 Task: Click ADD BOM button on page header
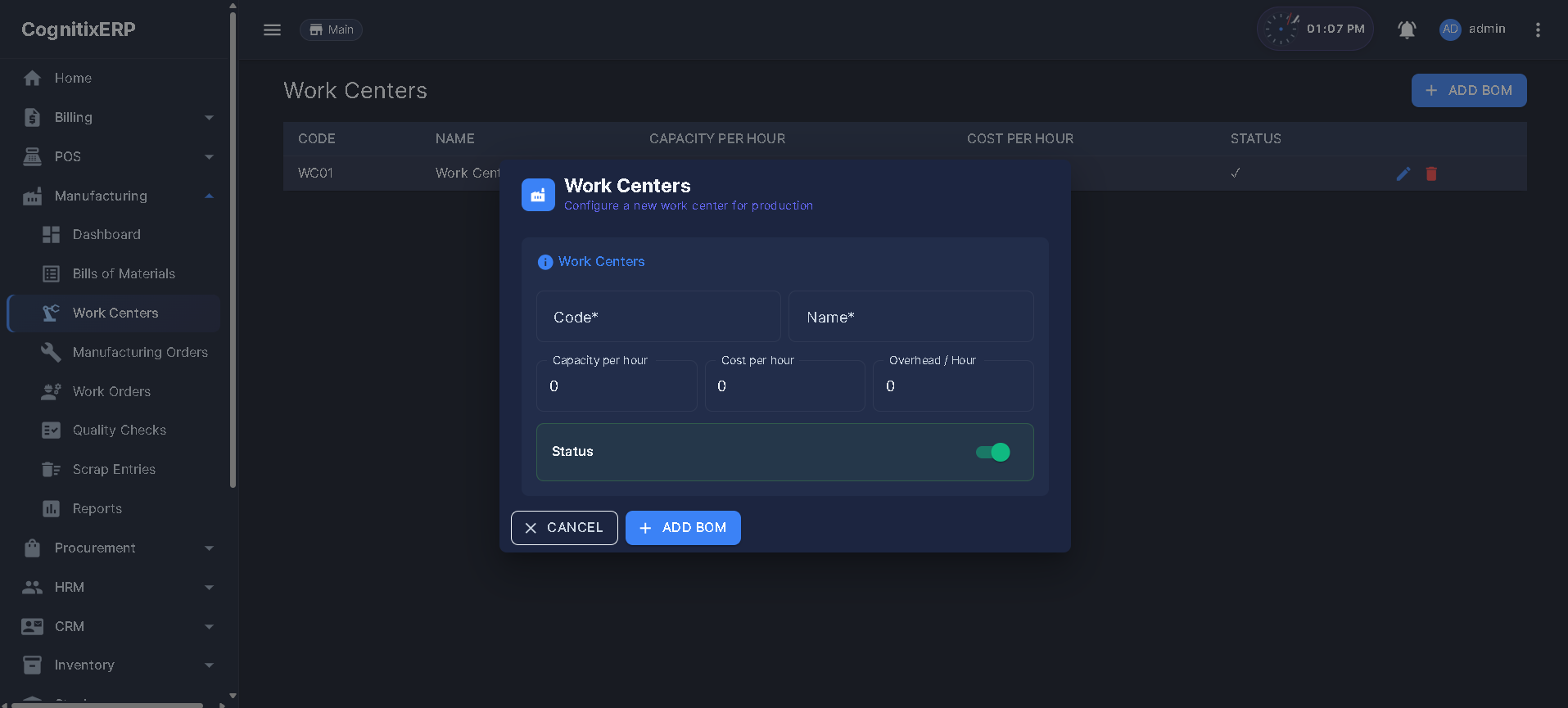[1469, 91]
